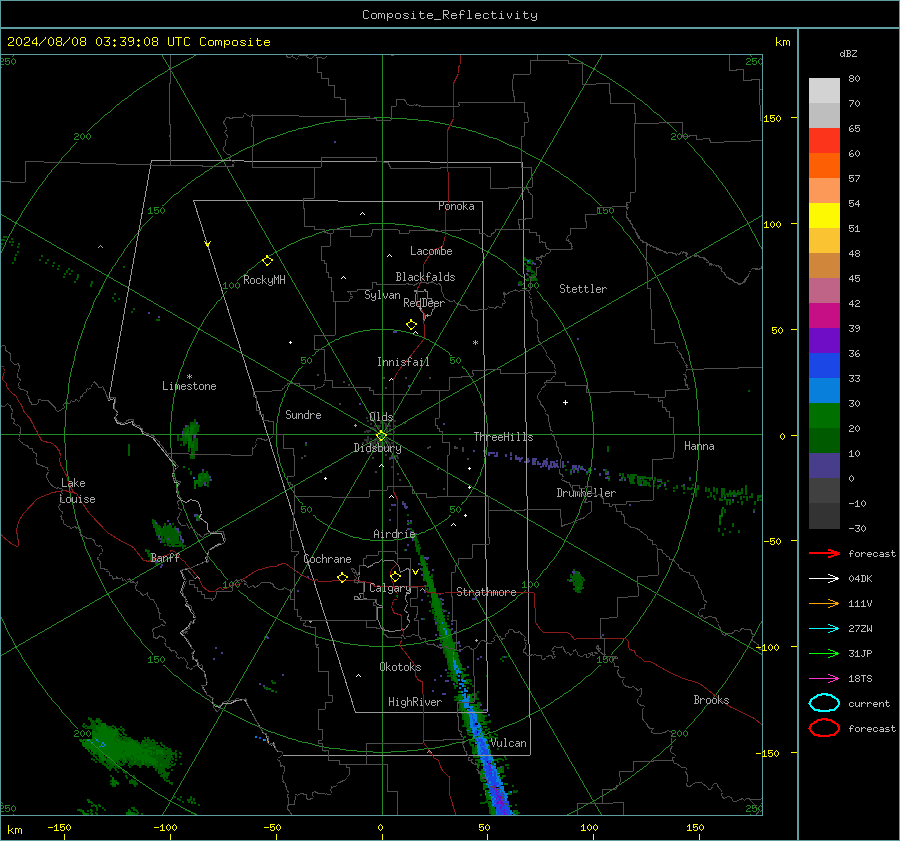Screen dimensions: 900x841
Task: Click the green 31JP arrow icon
Action: pos(824,653)
